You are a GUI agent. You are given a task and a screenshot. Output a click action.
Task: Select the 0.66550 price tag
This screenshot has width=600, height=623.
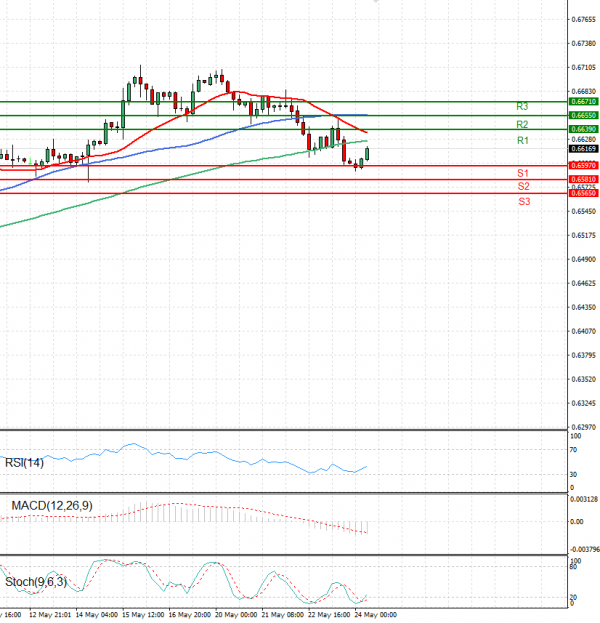[x=583, y=115]
